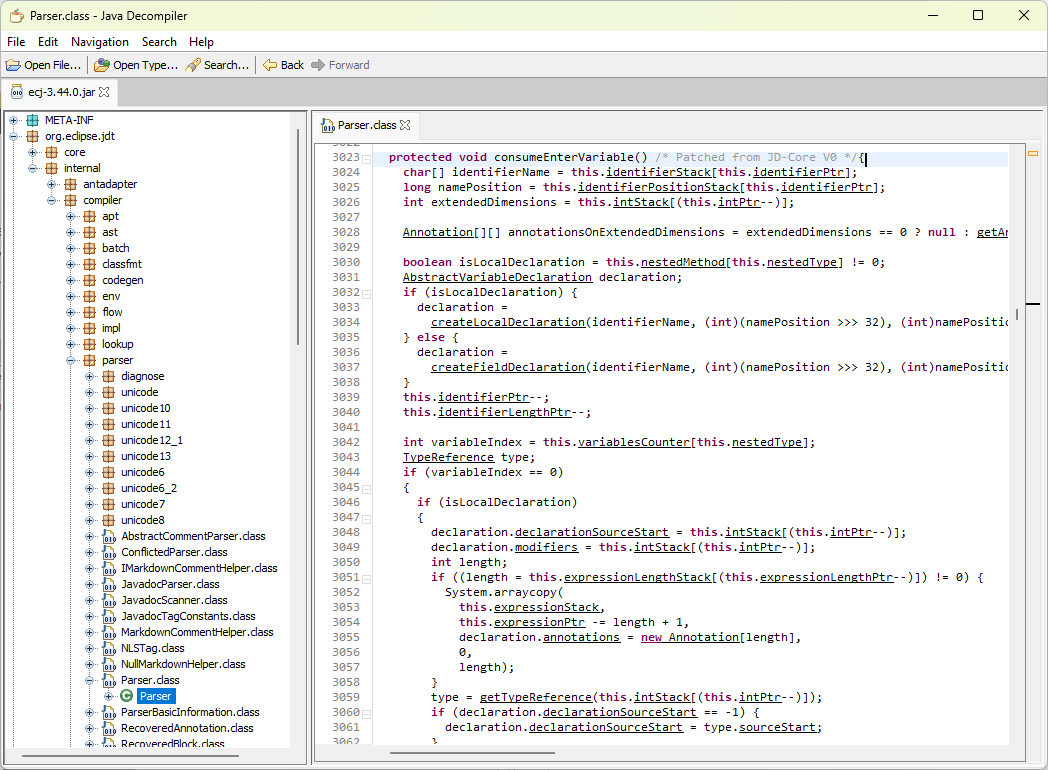
Task: Expand the META-INF tree node
Action: 14,120
